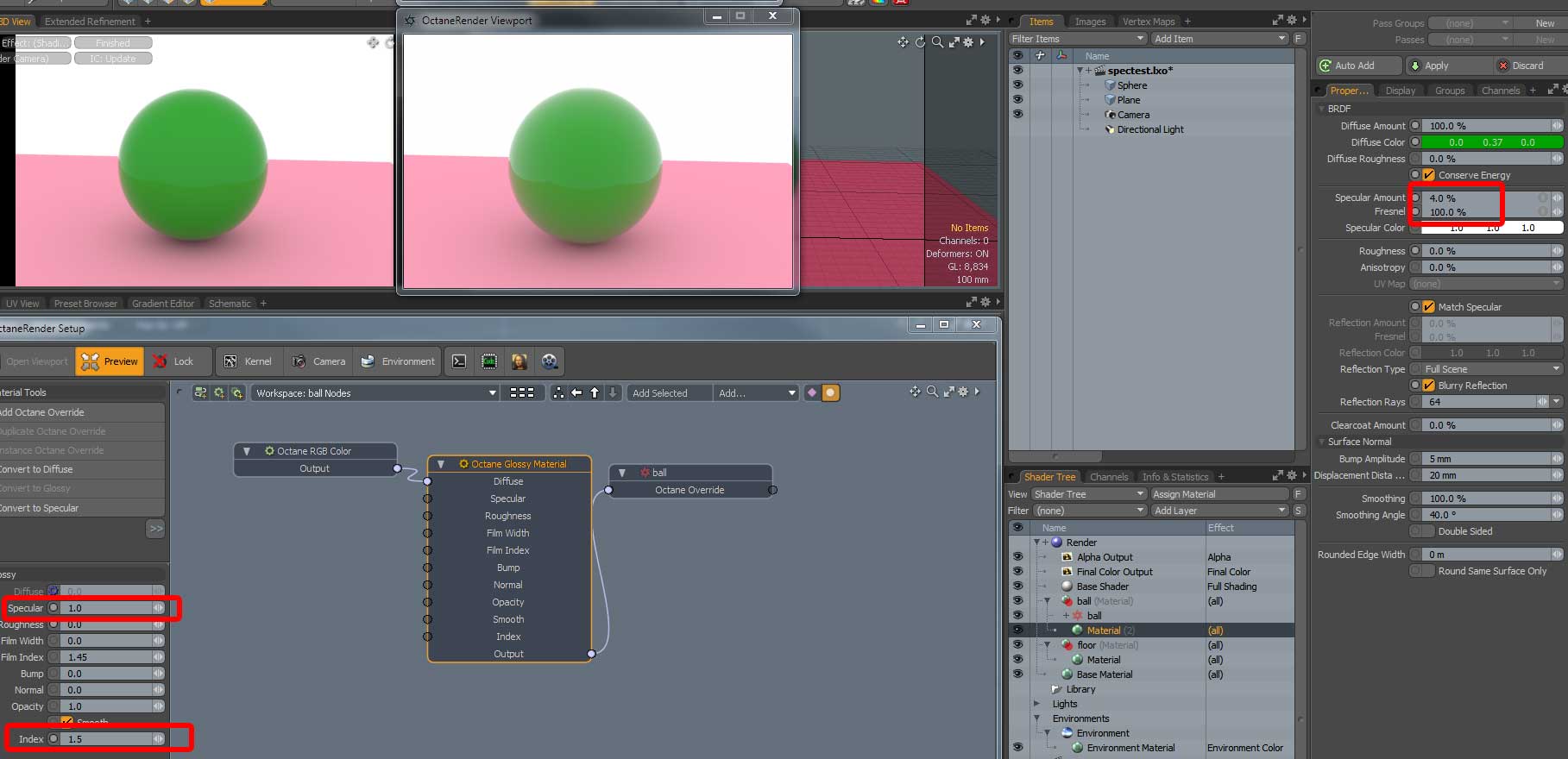Hide the Alpha Output layer in Shader Tree
The image size is (1568, 759).
1018,557
